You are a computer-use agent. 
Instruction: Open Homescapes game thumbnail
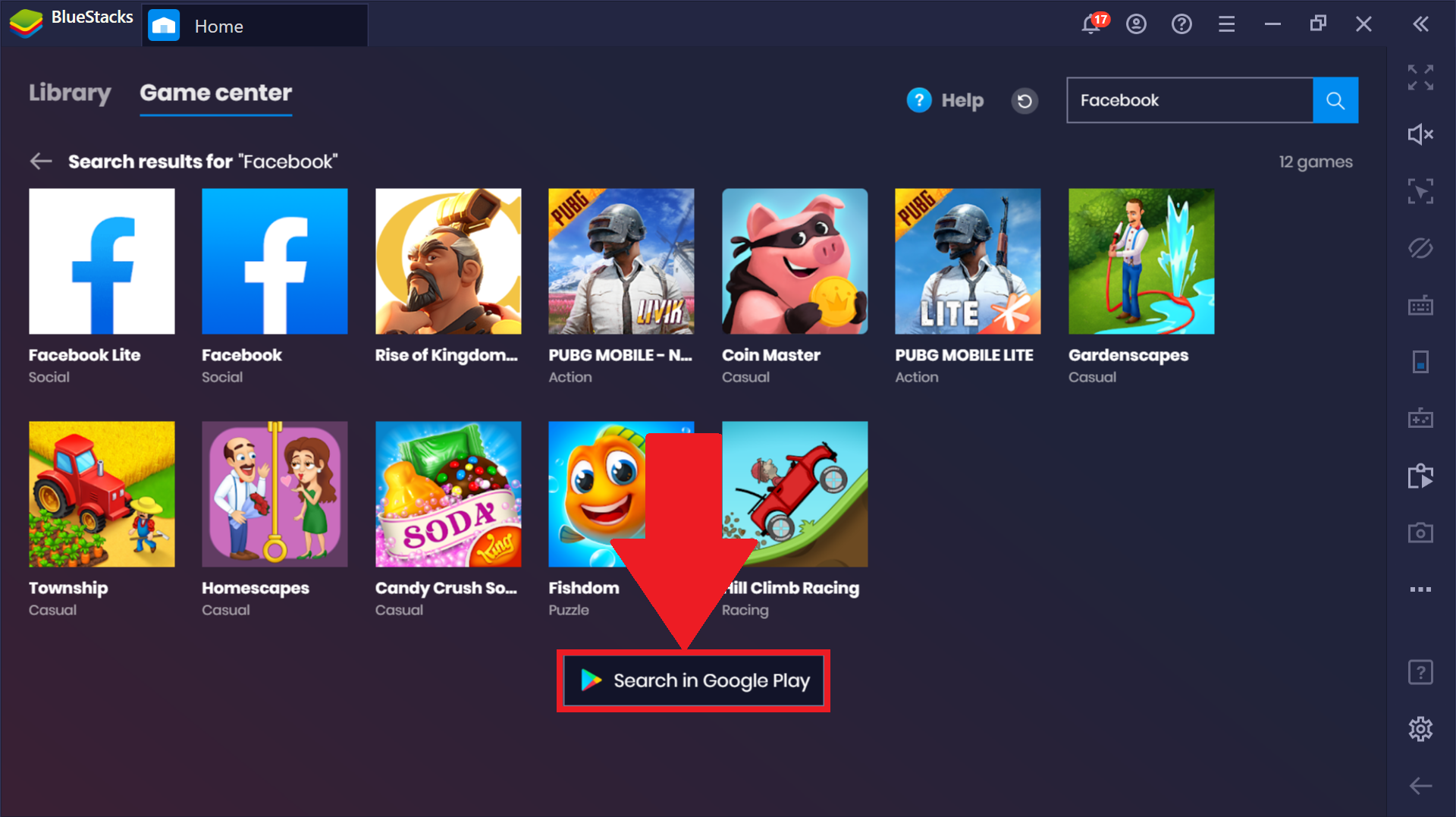point(275,494)
